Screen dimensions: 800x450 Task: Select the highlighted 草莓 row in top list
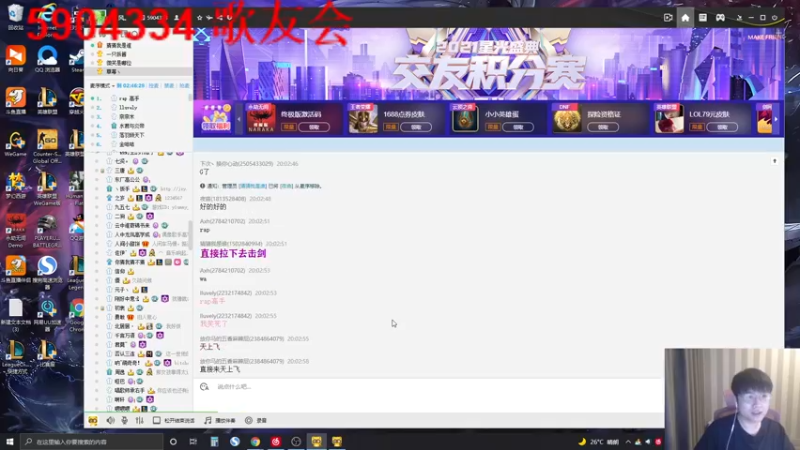coord(139,71)
